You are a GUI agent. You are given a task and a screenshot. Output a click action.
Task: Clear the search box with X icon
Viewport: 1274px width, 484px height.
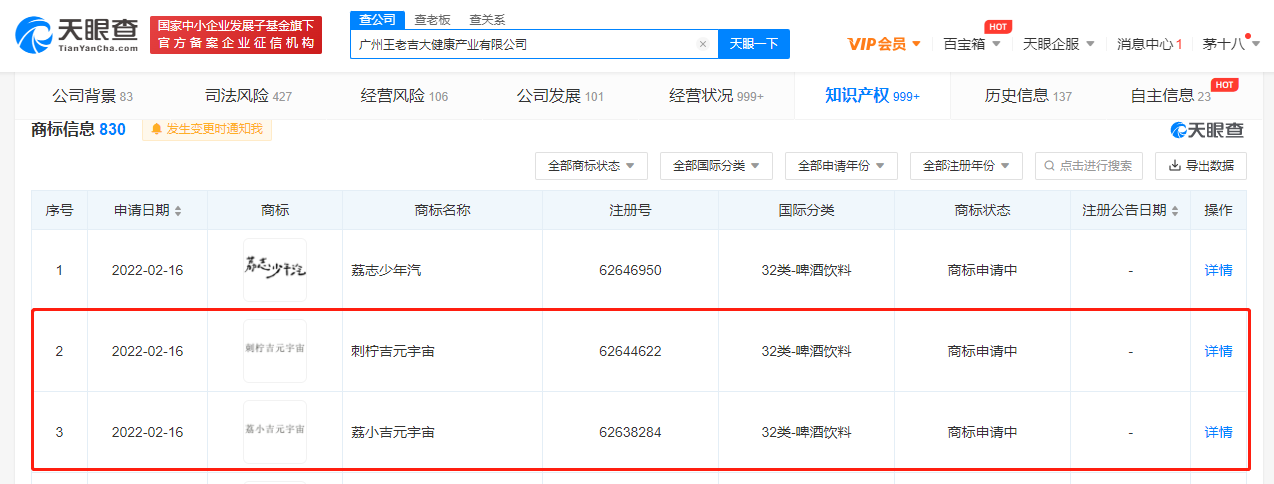(703, 44)
